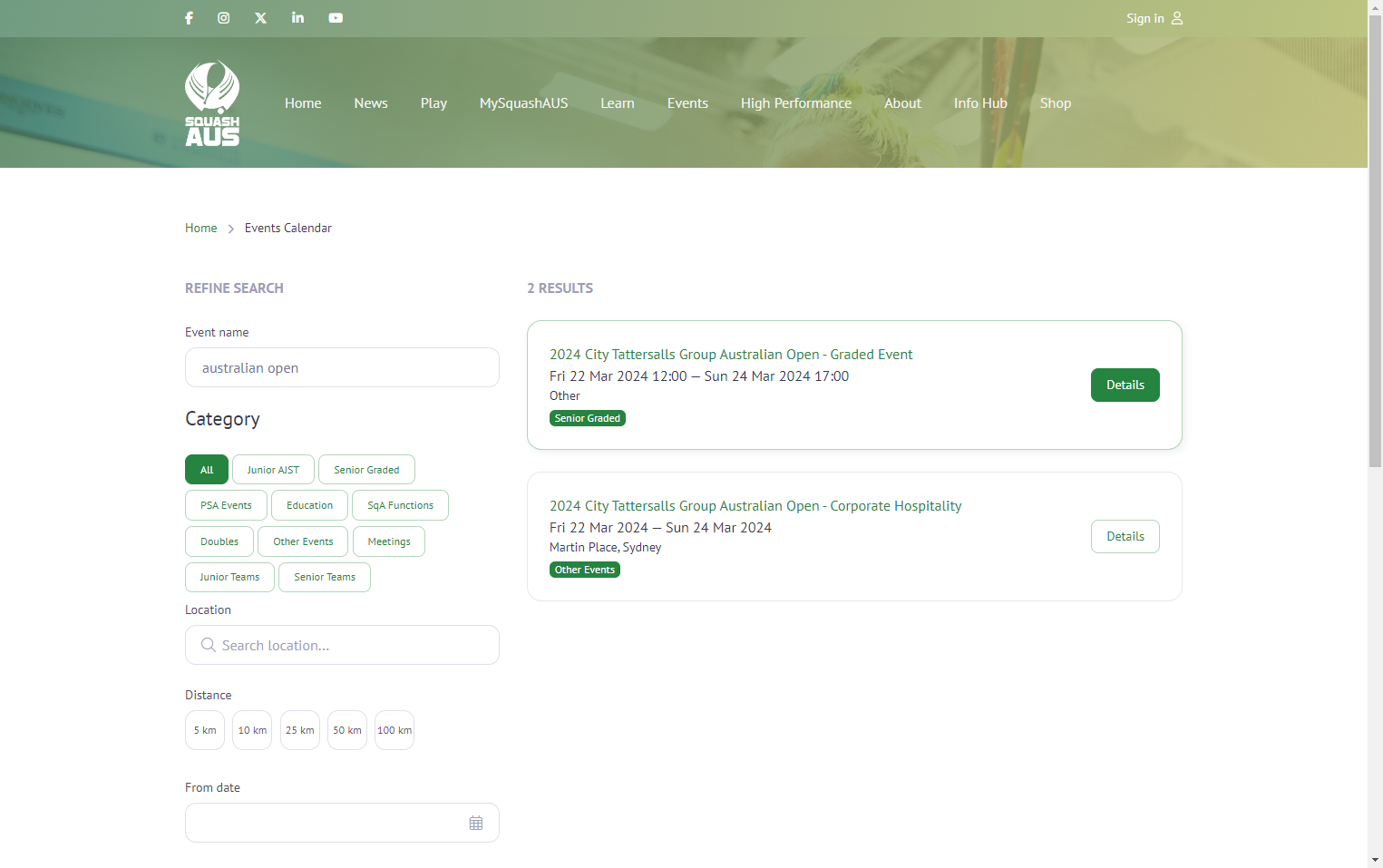Image resolution: width=1383 pixels, height=868 pixels.
Task: Click the user profile icon beside Sign in
Action: 1177,18
